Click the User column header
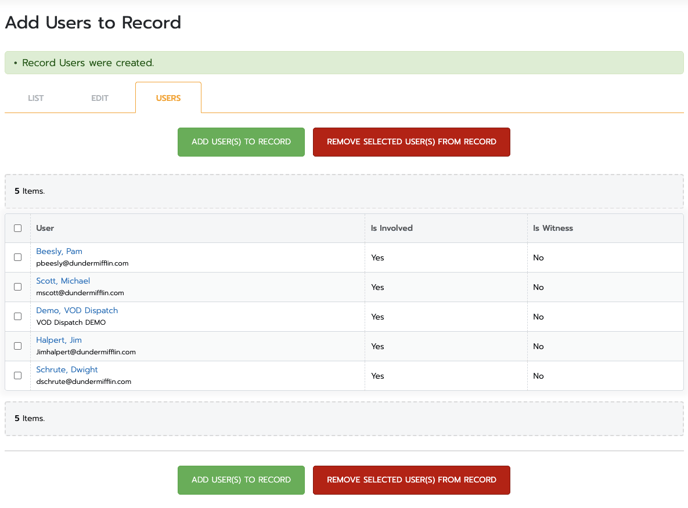Image resolution: width=688 pixels, height=508 pixels. tap(45, 228)
